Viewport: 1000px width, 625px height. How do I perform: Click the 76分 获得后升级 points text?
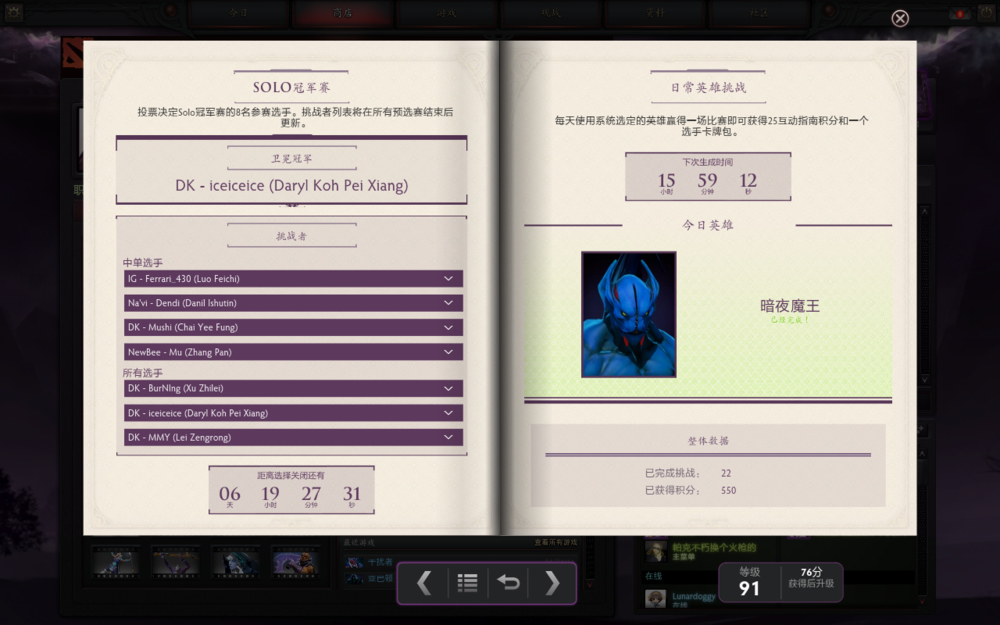811,578
